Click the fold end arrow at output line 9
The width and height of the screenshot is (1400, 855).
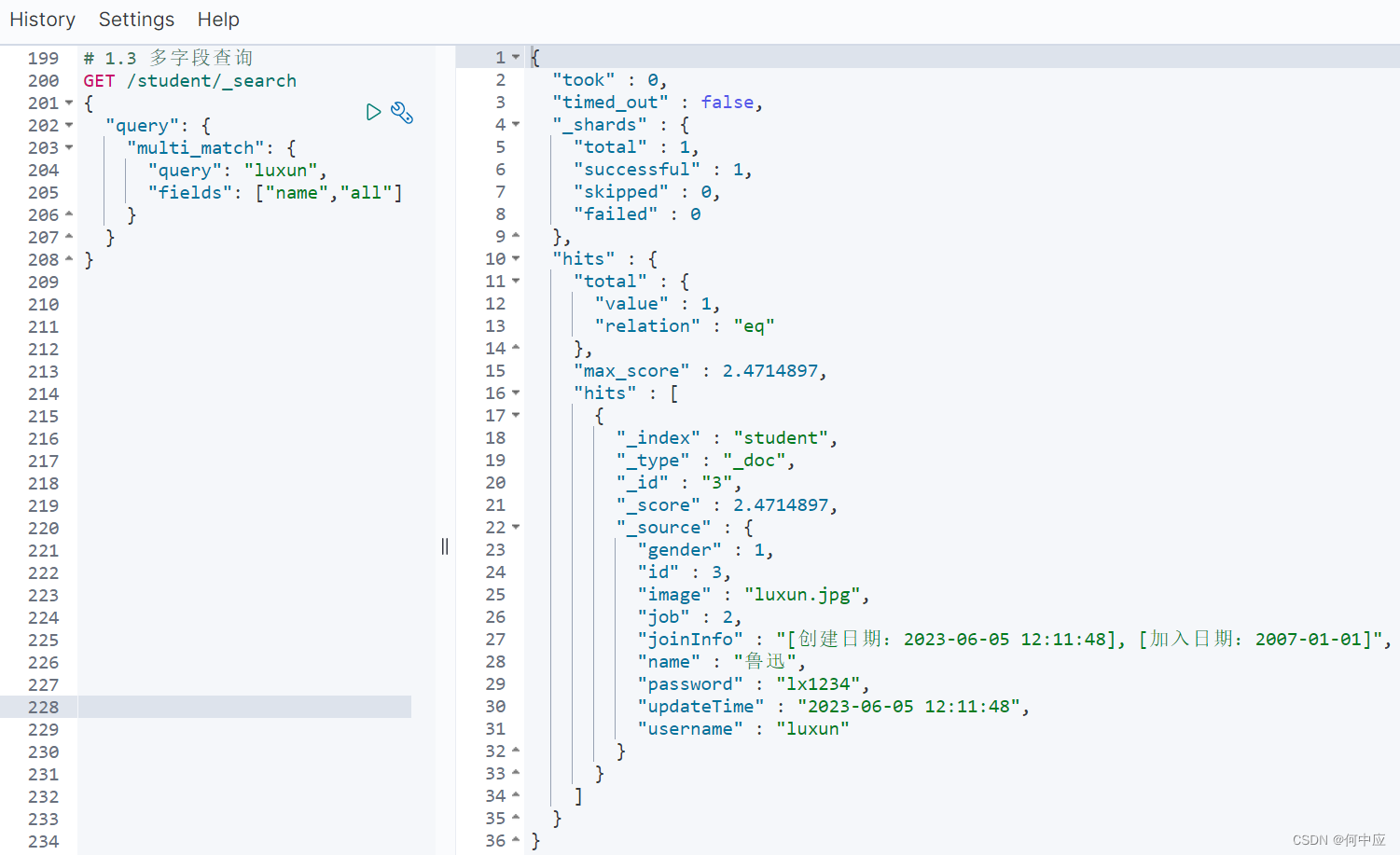(516, 236)
